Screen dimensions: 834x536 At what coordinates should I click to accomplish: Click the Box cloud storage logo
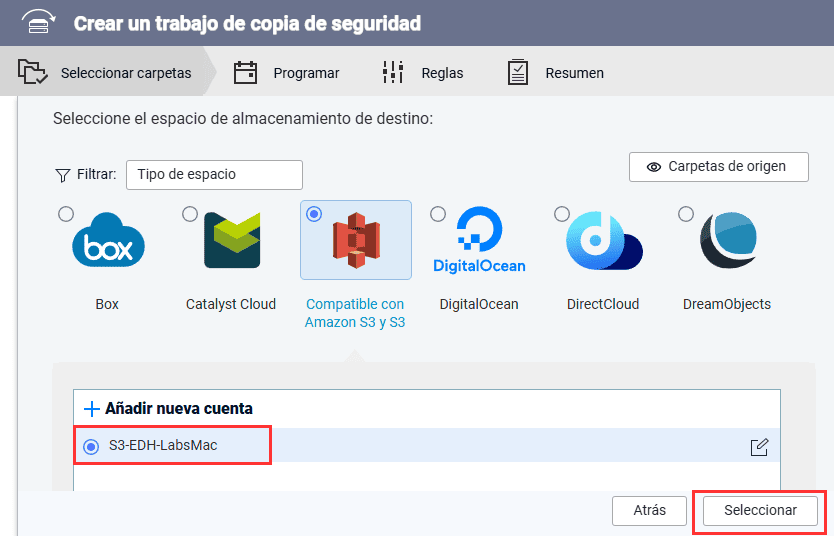click(x=108, y=244)
